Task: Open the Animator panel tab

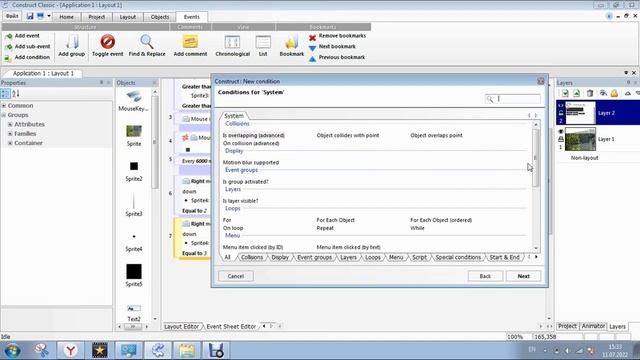Action: 593,326
